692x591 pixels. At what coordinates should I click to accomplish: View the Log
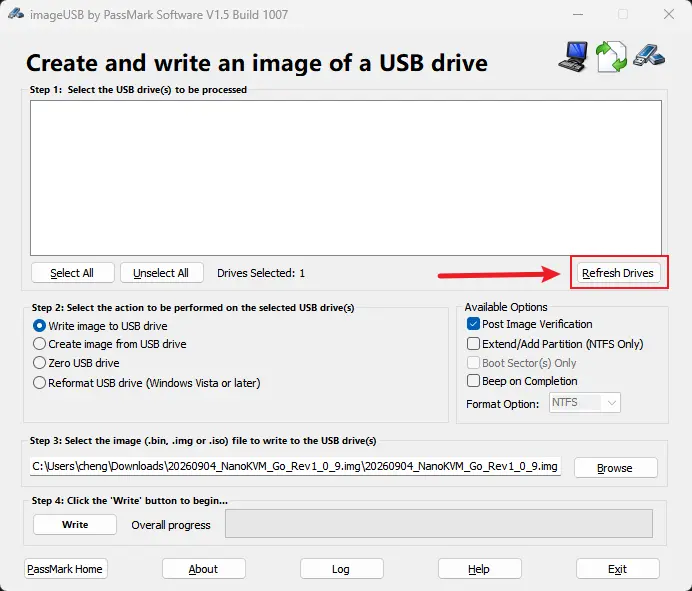pos(342,569)
